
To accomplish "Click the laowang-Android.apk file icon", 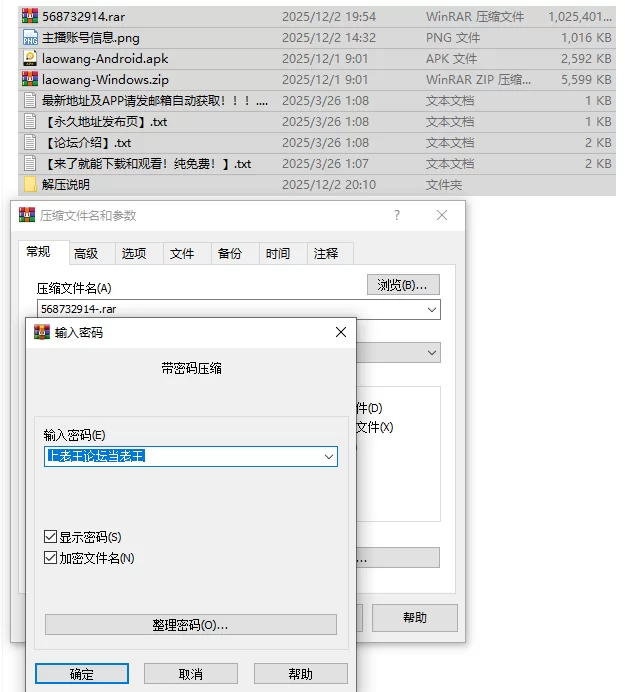I will click(x=30, y=58).
